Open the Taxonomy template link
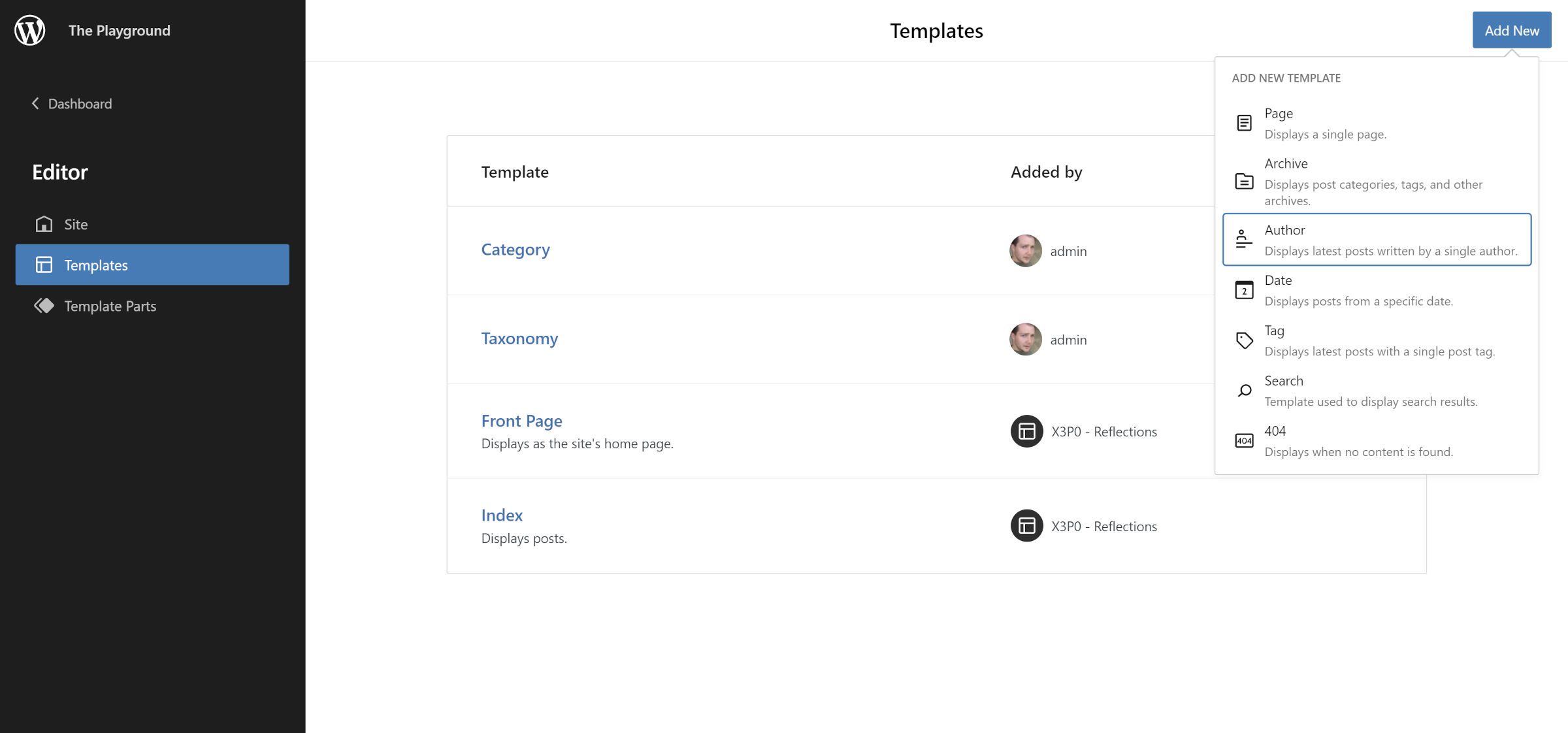 [x=519, y=338]
